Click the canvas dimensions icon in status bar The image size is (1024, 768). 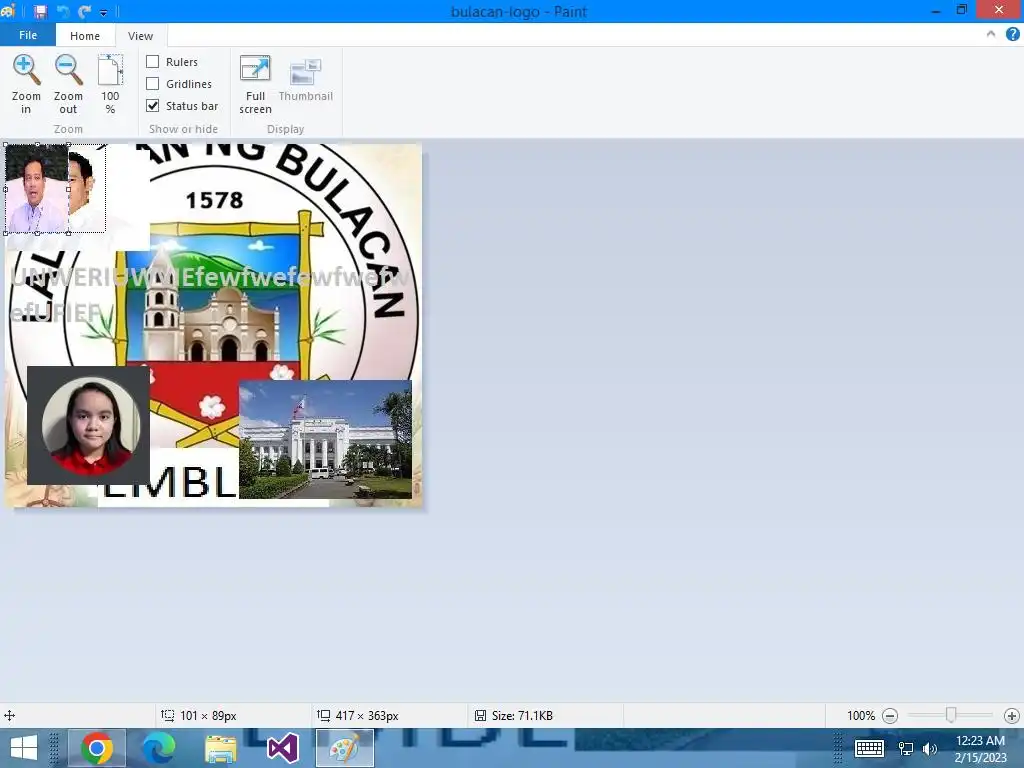pos(323,716)
